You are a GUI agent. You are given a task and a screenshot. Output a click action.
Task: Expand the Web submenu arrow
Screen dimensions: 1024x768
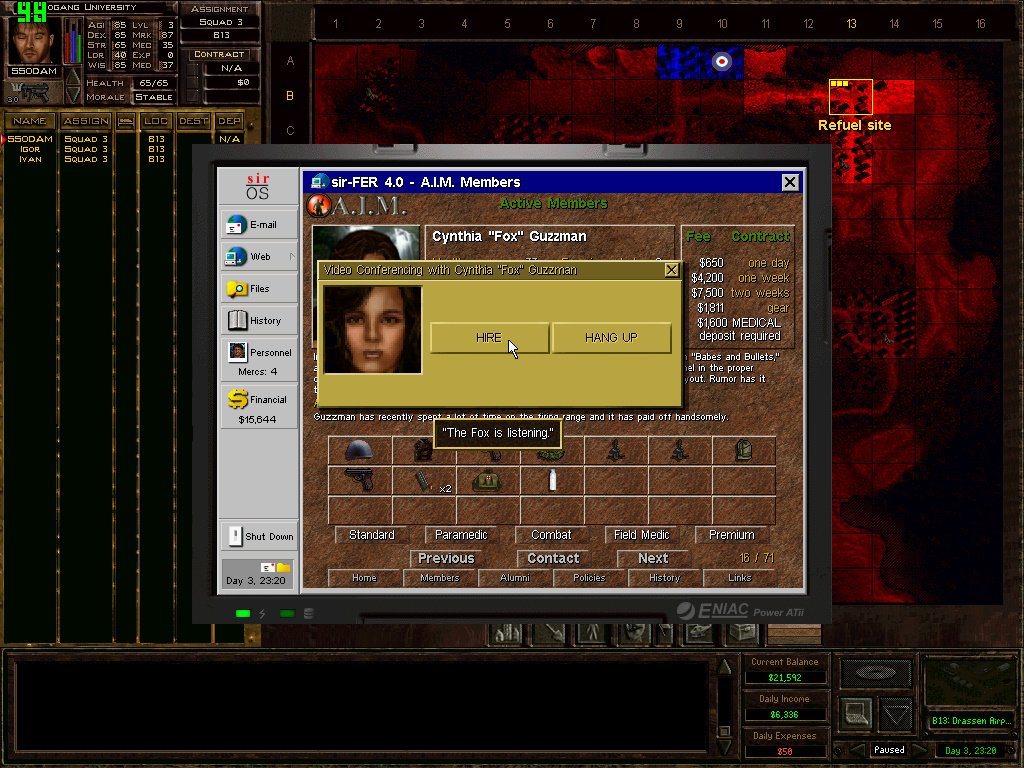coord(292,257)
